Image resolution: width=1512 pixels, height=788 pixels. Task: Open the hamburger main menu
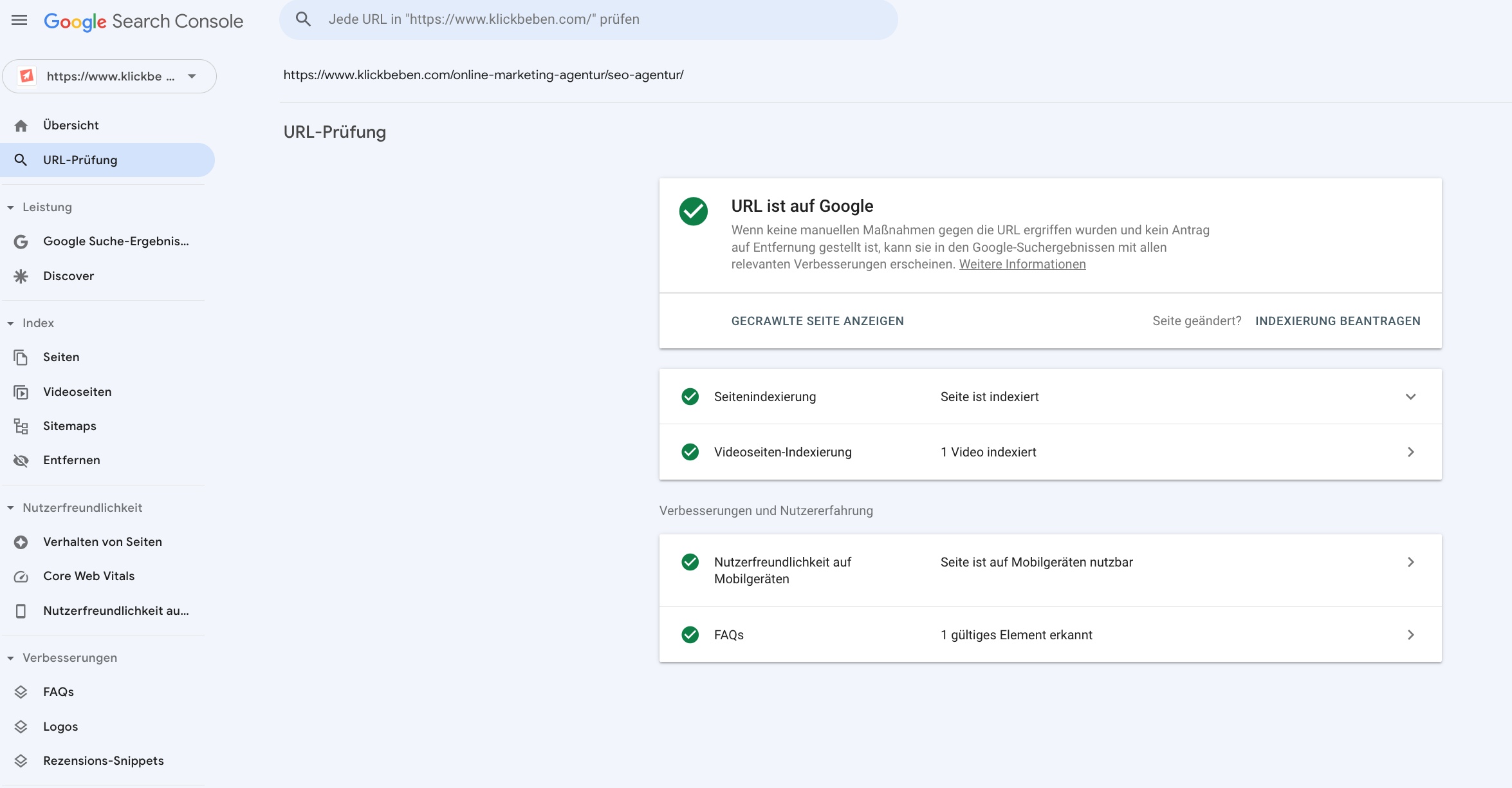(x=19, y=20)
